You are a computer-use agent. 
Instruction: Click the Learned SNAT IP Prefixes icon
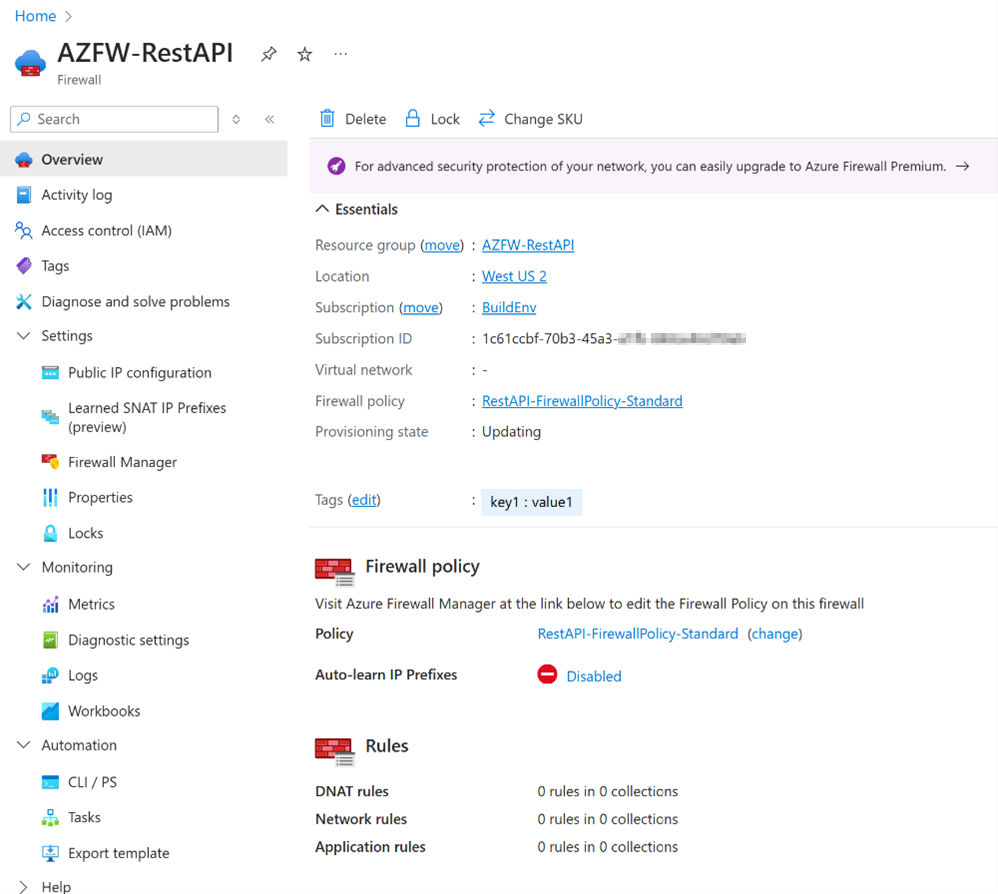pyautogui.click(x=50, y=417)
